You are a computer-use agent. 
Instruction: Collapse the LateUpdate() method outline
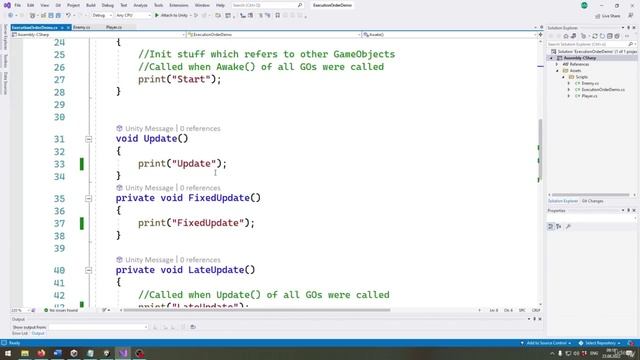coord(89,270)
